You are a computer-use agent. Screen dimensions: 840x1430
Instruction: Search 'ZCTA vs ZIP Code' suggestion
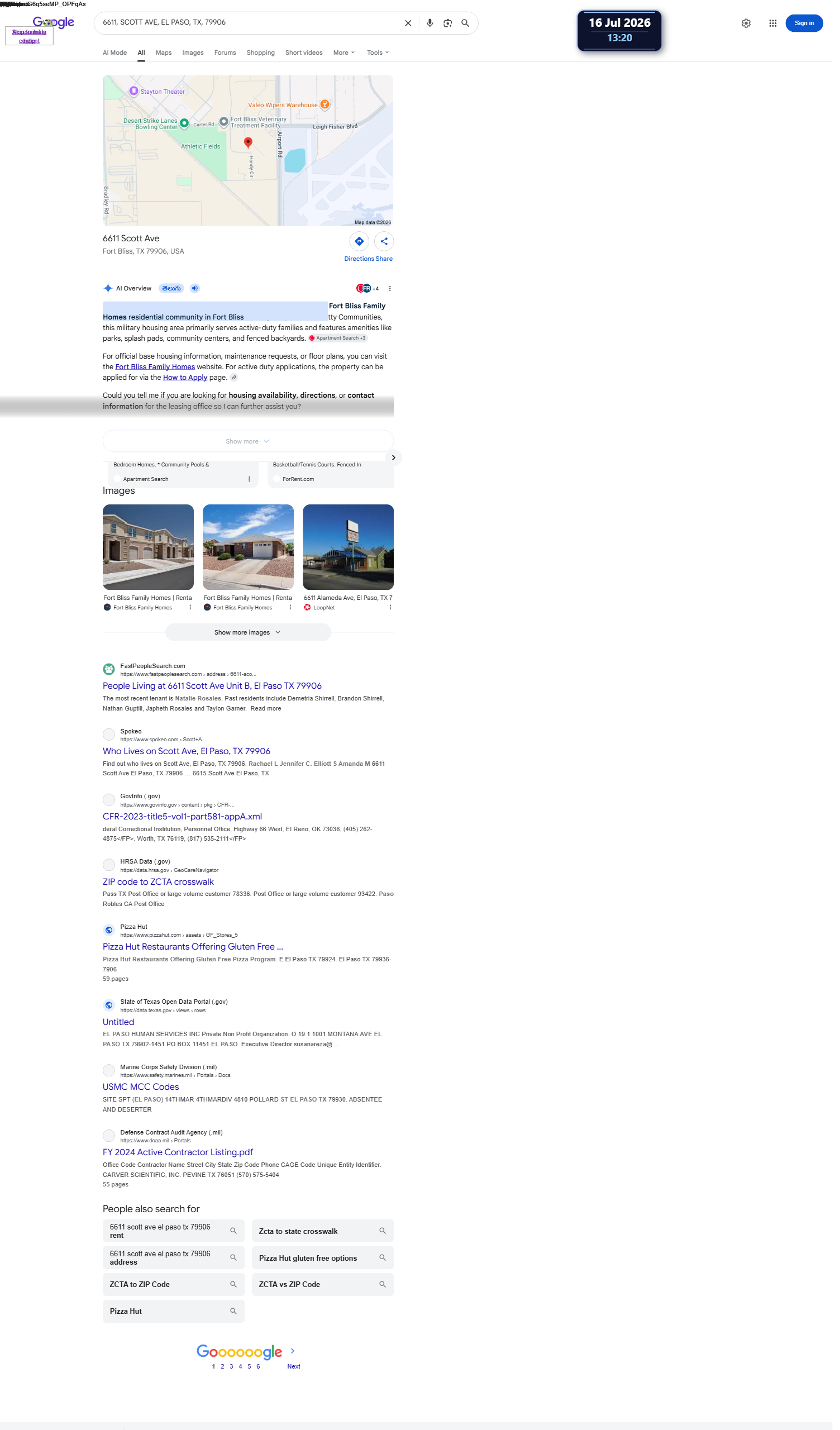(325, 1295)
